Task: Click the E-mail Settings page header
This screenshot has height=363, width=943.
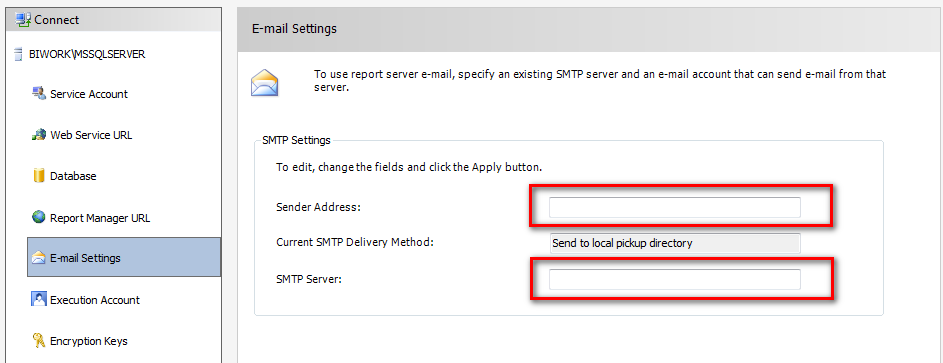Action: [x=294, y=28]
